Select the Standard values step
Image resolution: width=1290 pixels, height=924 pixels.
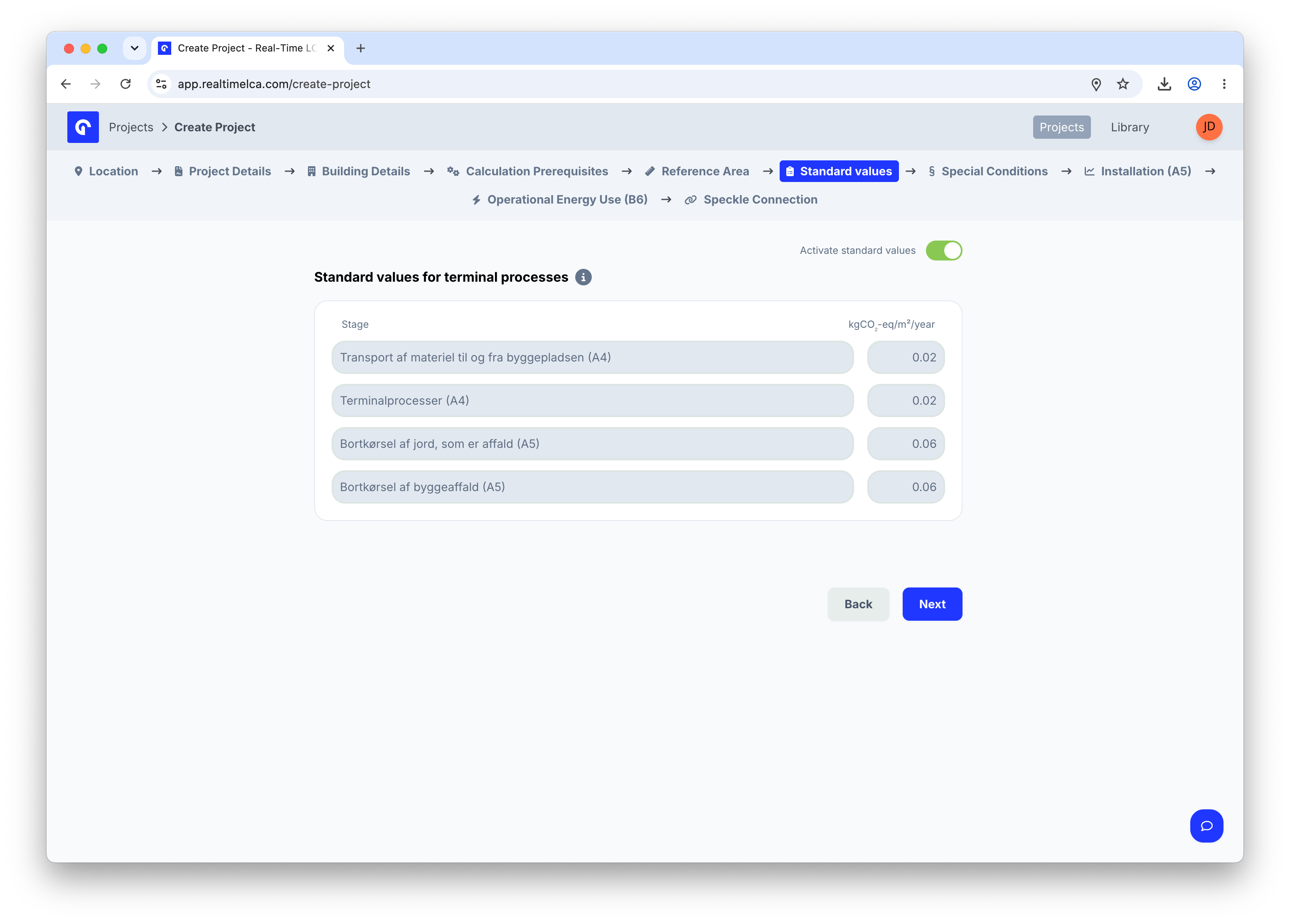click(x=839, y=171)
